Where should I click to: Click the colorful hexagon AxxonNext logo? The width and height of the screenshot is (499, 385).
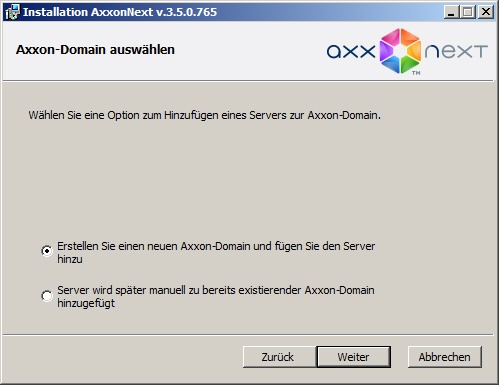tap(400, 51)
